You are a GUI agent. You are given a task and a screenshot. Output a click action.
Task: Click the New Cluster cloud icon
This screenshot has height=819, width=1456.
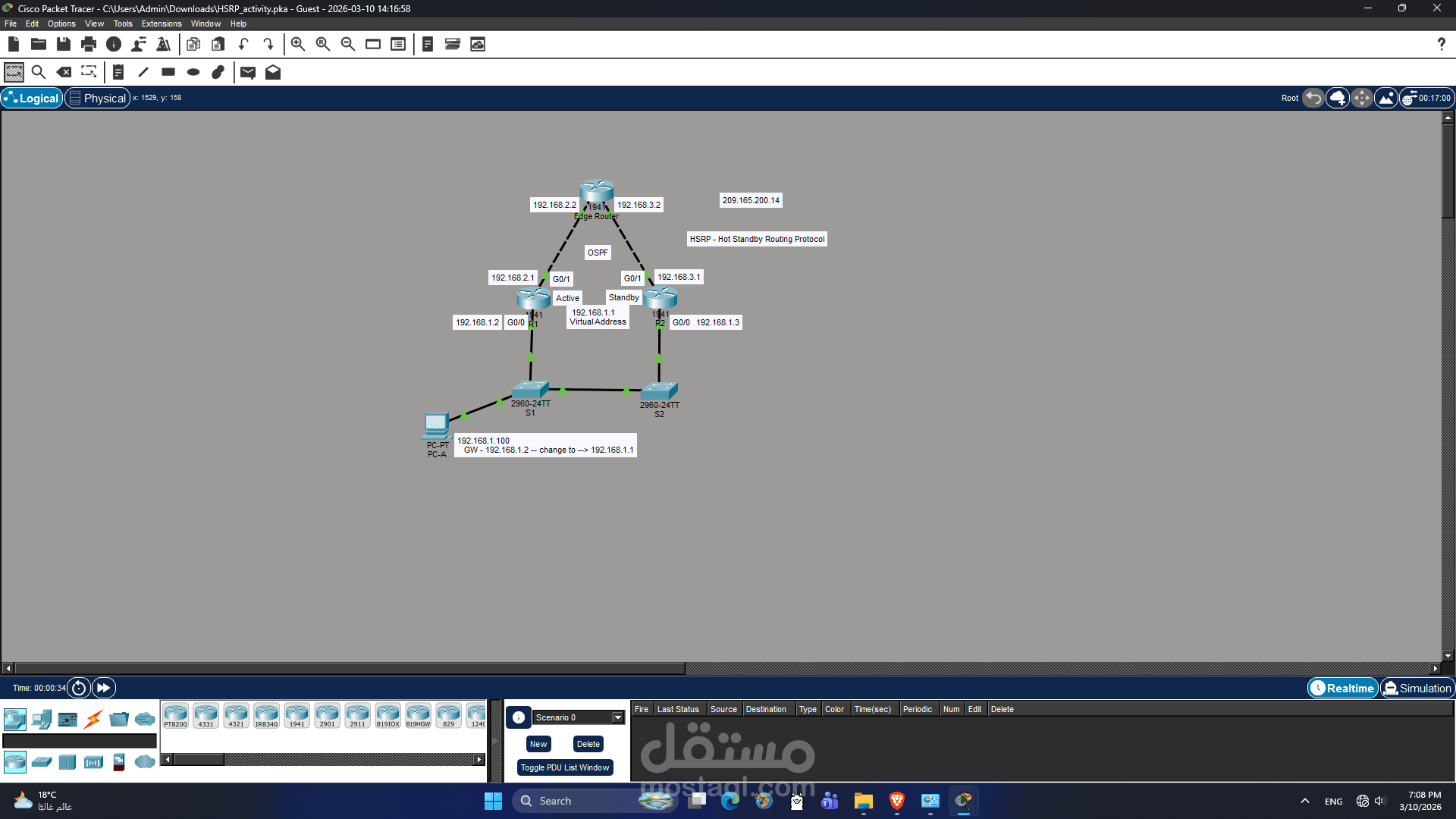click(1338, 98)
